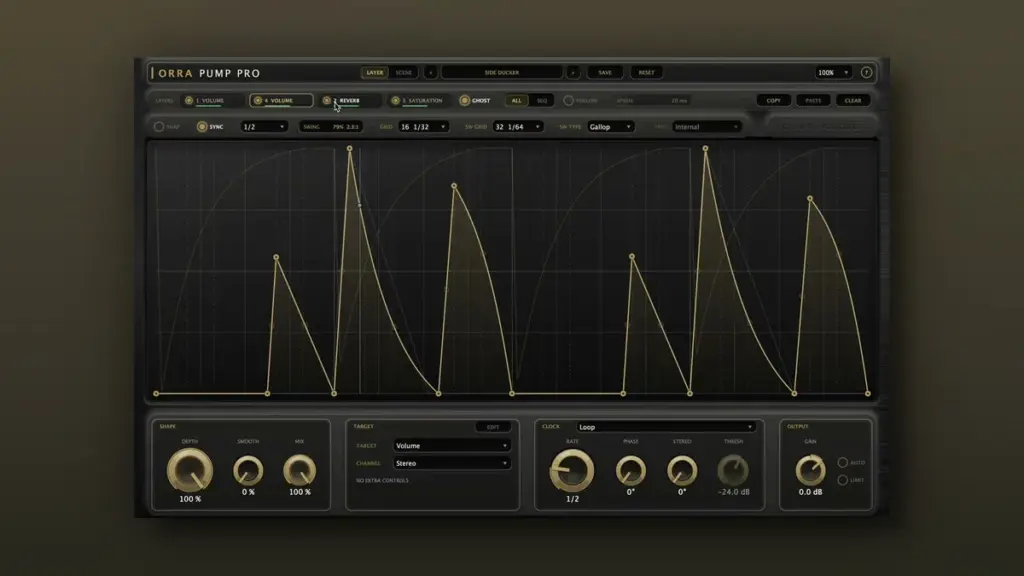Click the Phase knob
This screenshot has height=576, width=1024.
[630, 470]
